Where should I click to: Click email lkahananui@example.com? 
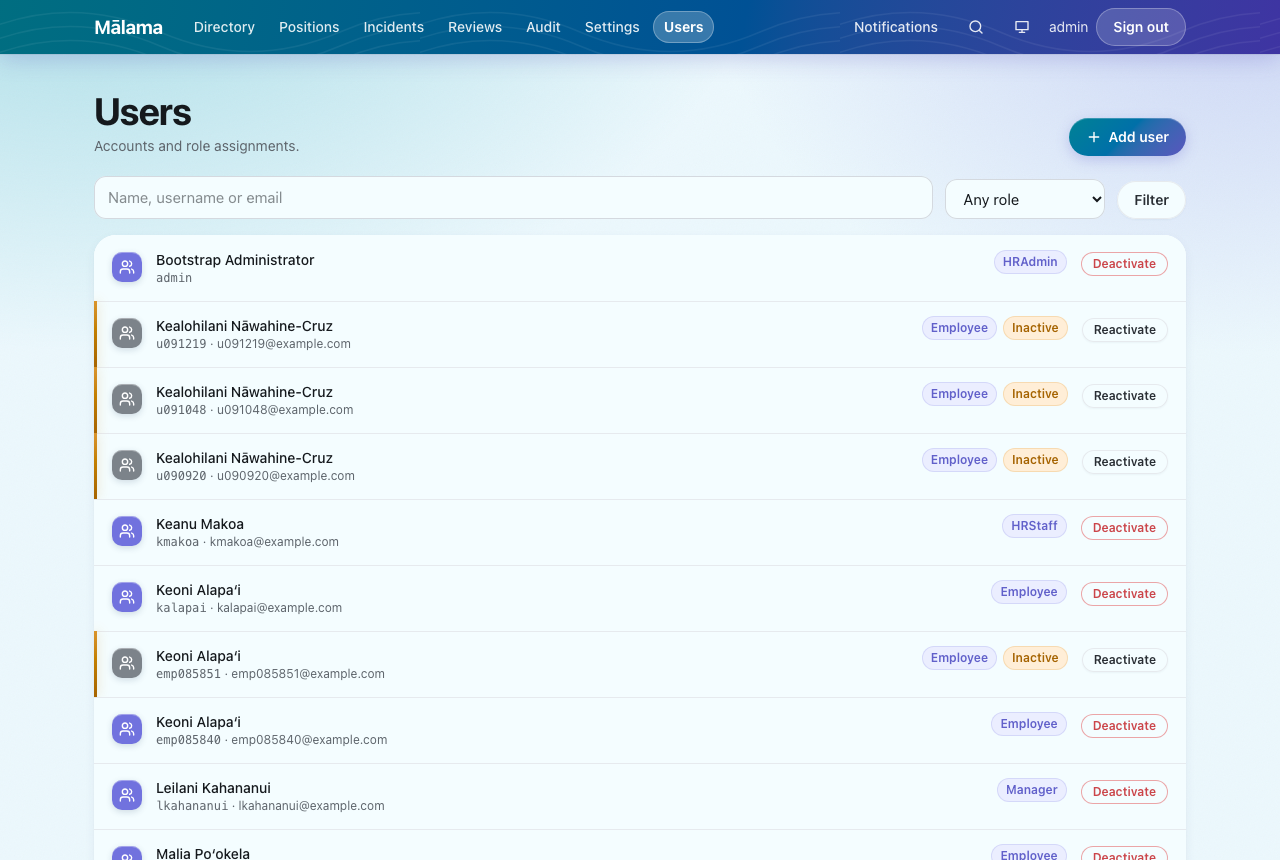311,806
